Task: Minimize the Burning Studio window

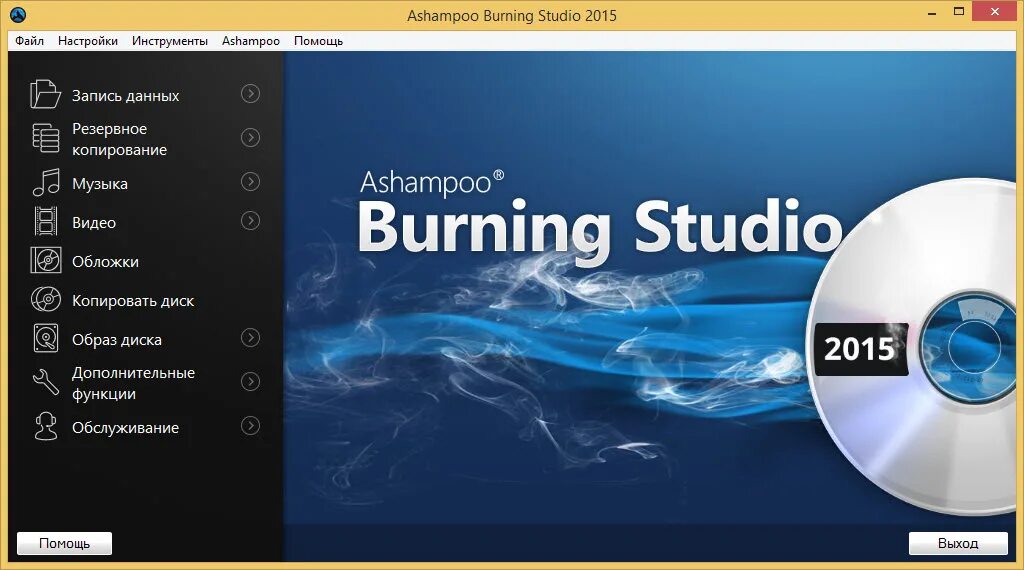Action: click(932, 12)
